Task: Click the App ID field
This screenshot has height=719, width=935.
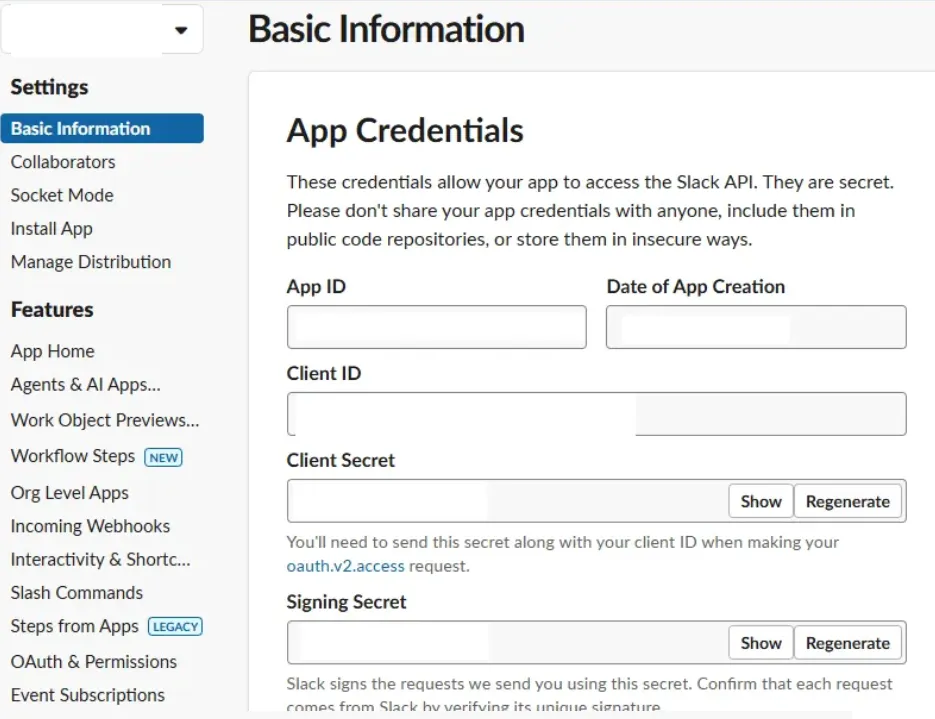Action: click(436, 327)
